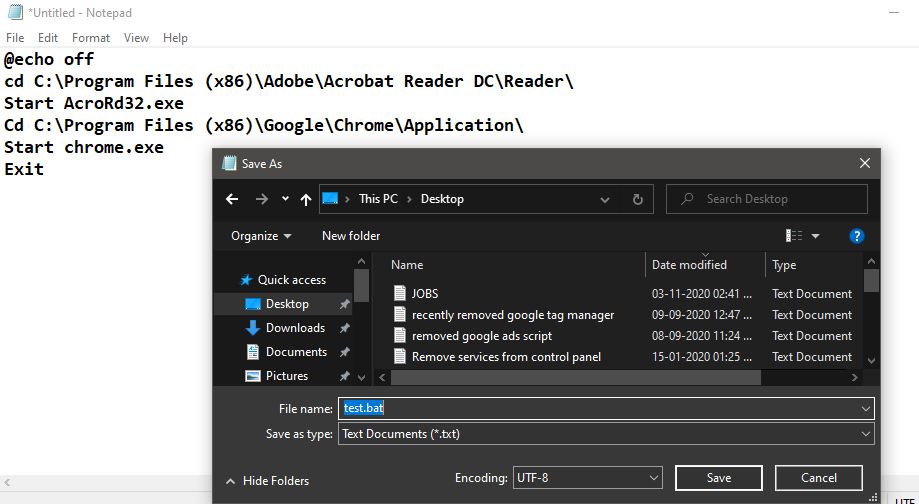Click Desktop in the address breadcrumb
Screen dimensions: 919x504
pyautogui.click(x=442, y=199)
